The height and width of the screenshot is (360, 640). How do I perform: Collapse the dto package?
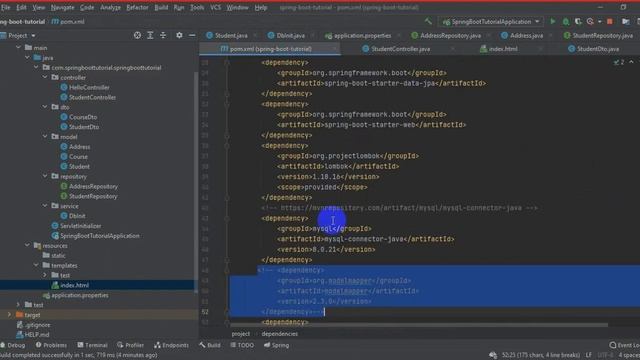(45, 107)
